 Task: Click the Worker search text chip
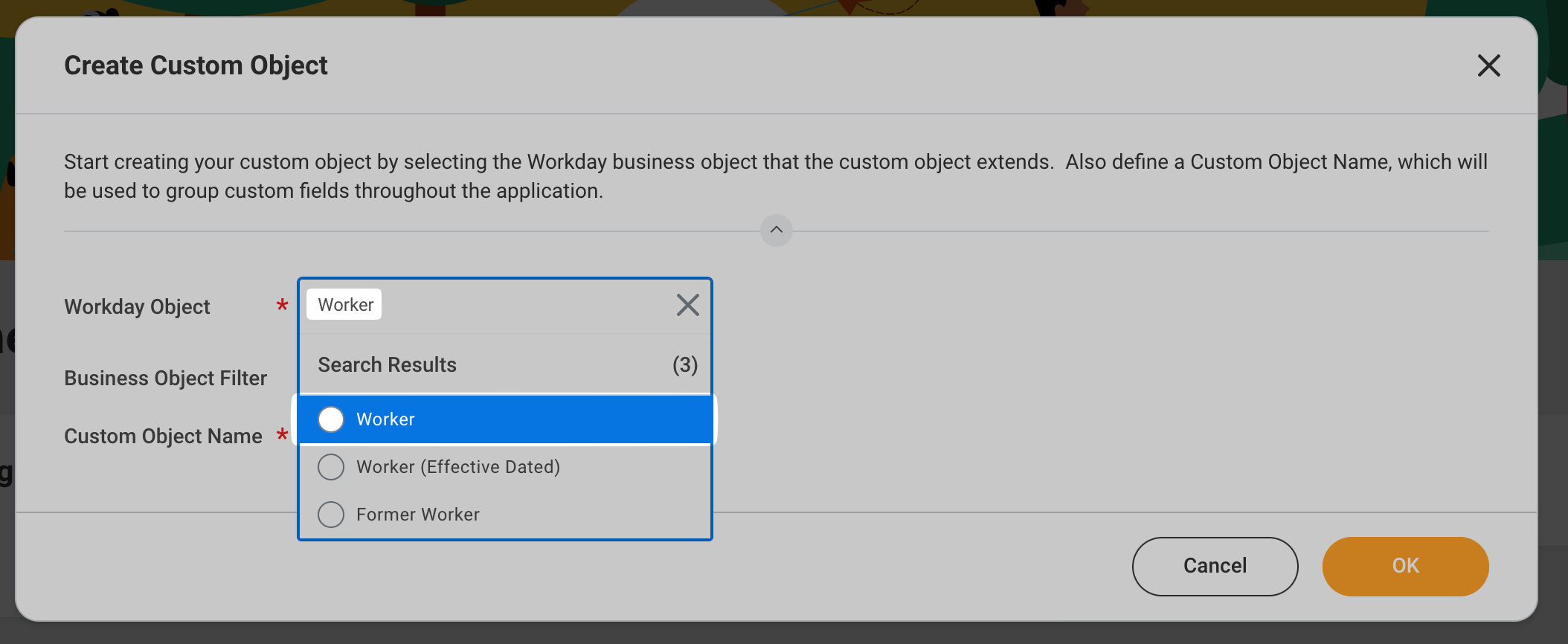[x=344, y=305]
